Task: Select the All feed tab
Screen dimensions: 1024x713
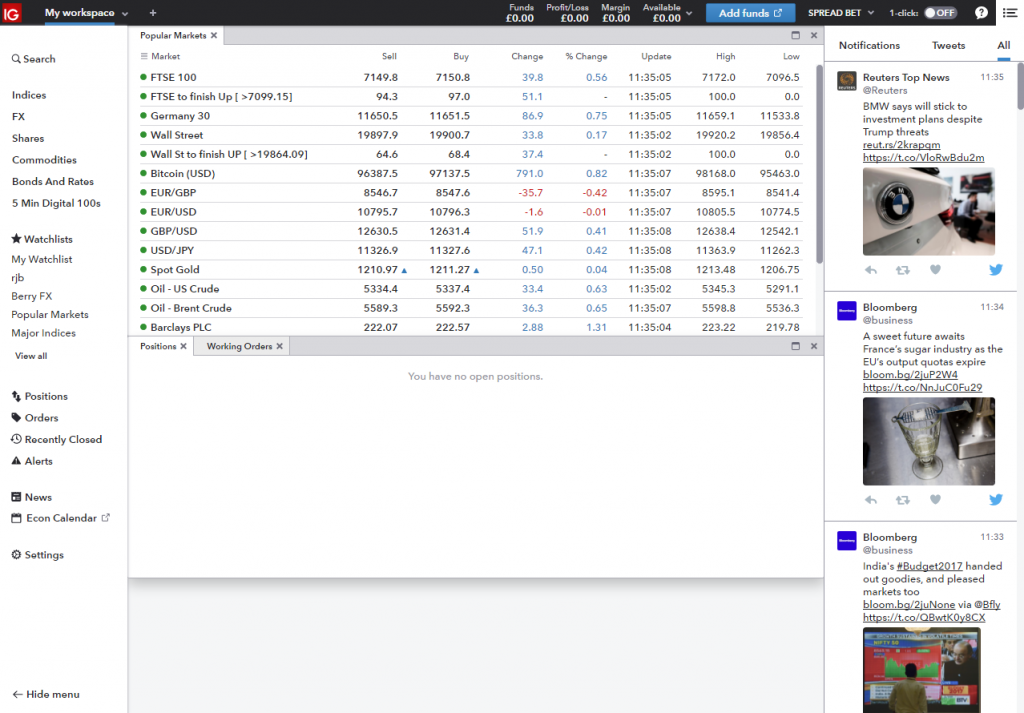Action: [1004, 45]
